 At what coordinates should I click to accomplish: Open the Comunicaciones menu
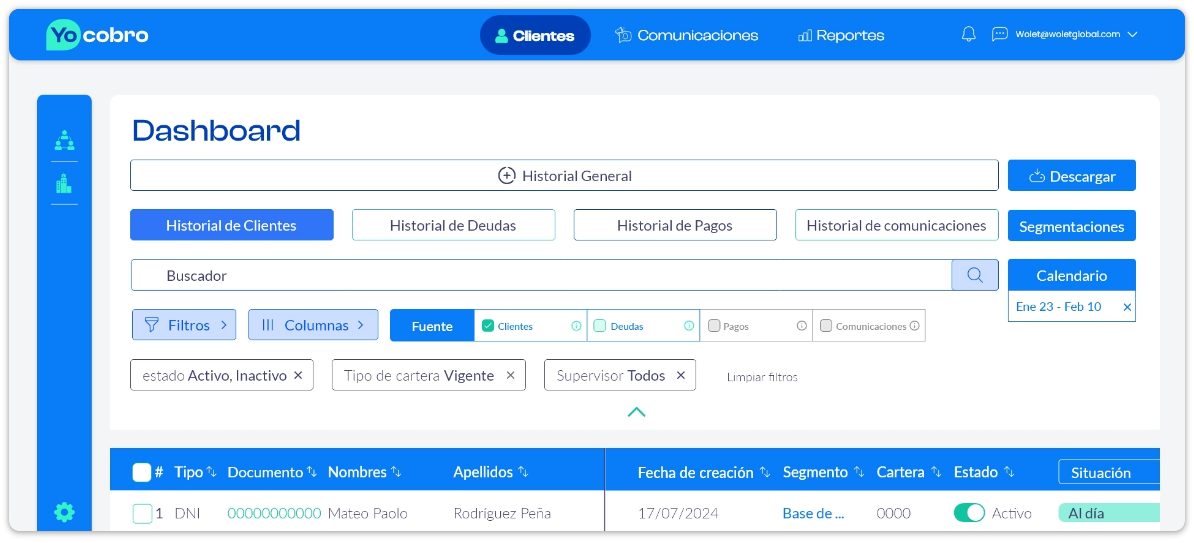686,35
